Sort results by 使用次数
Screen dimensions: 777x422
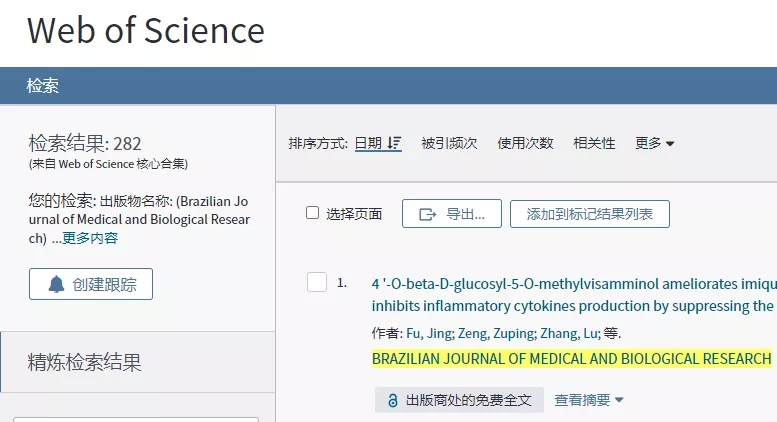click(525, 143)
